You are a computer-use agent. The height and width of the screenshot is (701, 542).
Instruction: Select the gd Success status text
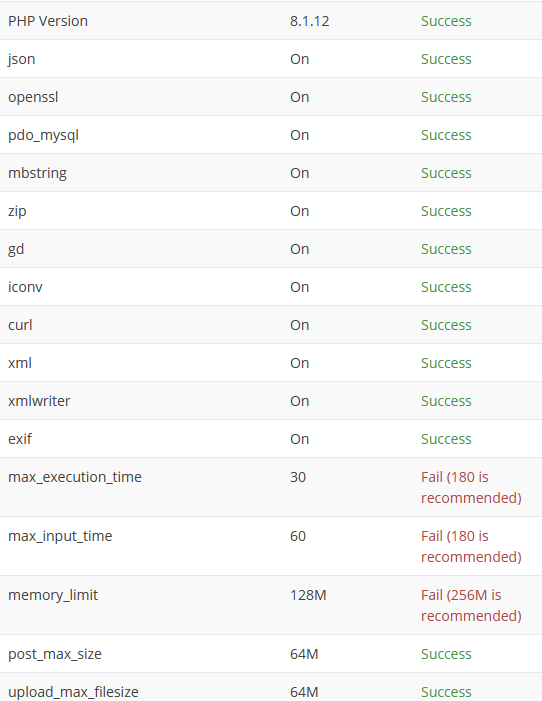[x=446, y=249]
